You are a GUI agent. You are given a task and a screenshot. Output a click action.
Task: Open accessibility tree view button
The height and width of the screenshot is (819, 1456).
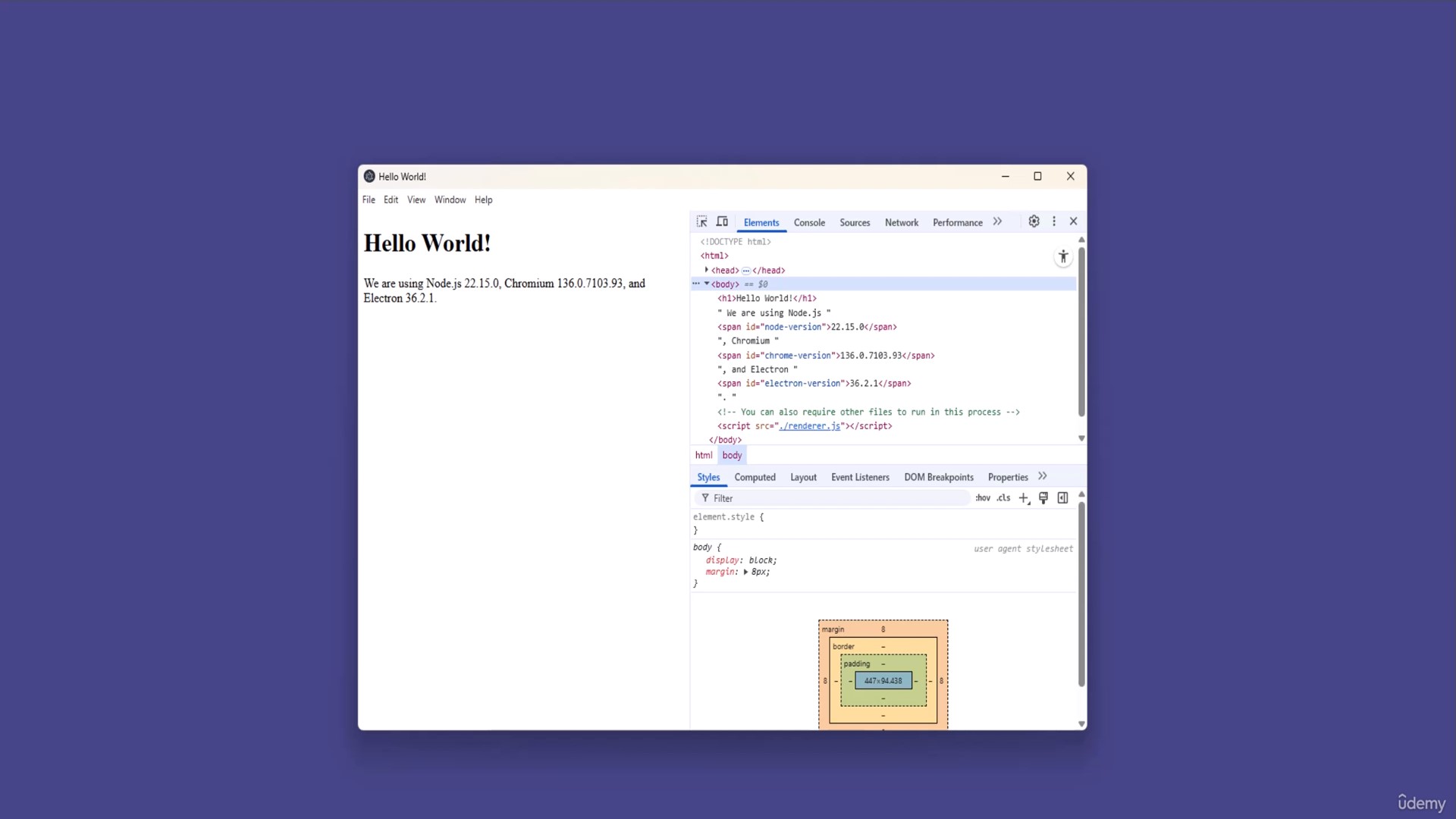point(1063,257)
